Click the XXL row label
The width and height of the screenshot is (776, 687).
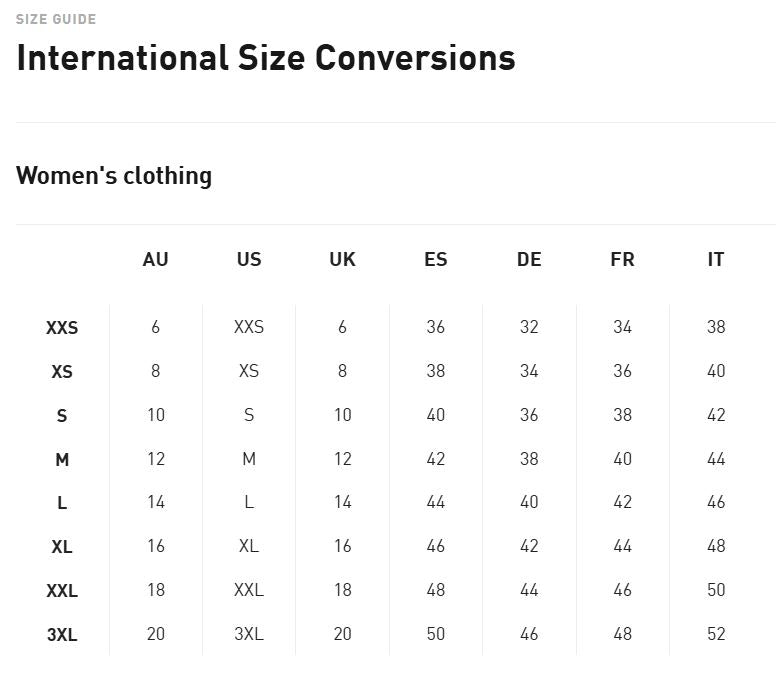[62, 591]
